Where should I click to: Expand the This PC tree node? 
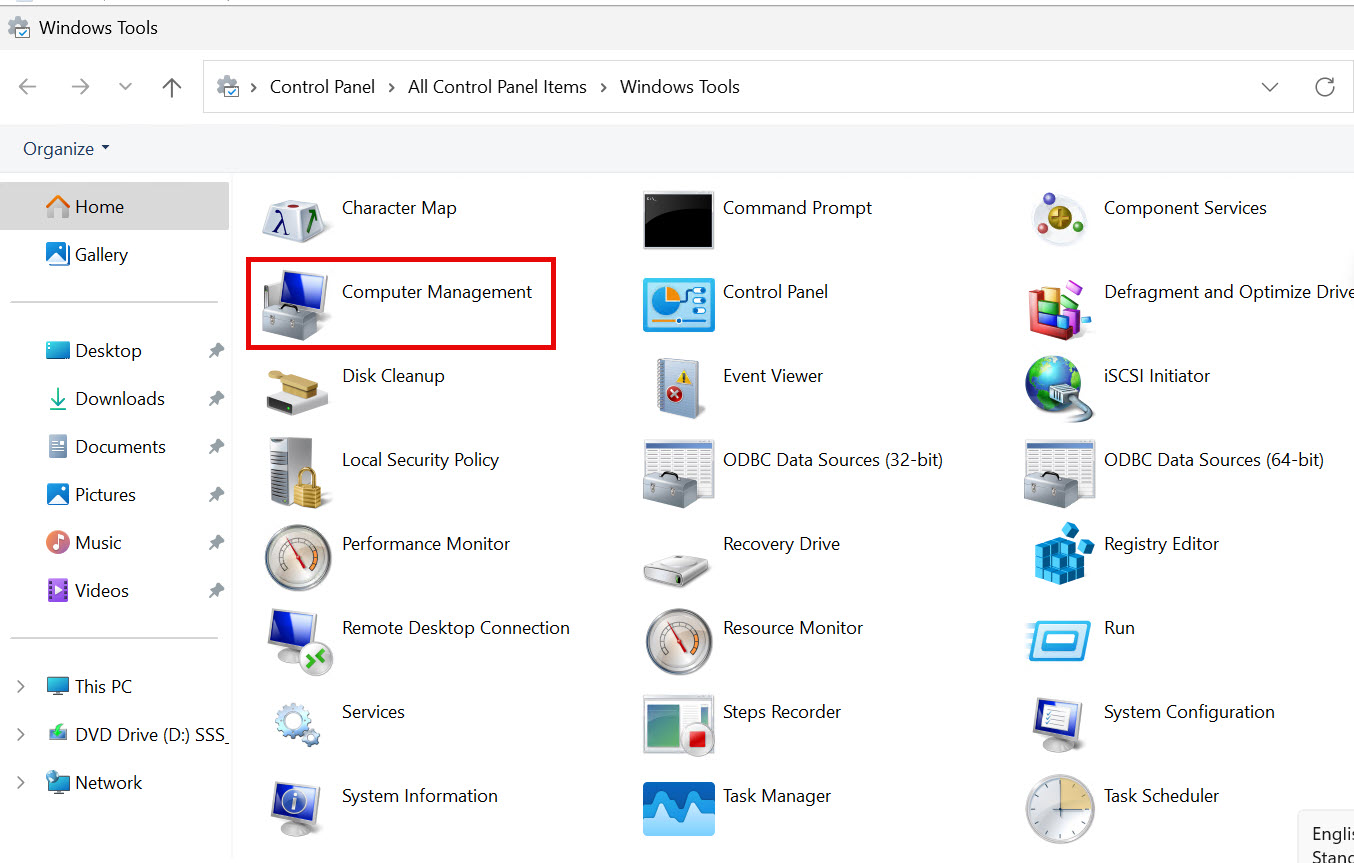coord(20,686)
